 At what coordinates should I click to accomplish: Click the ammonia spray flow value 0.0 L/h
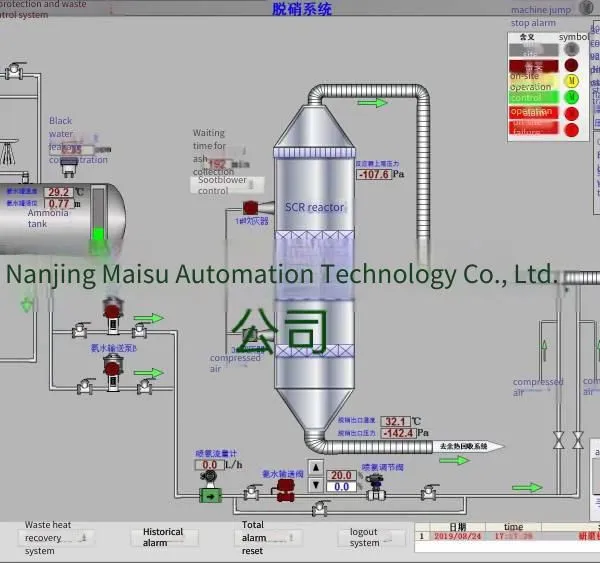coord(210,465)
